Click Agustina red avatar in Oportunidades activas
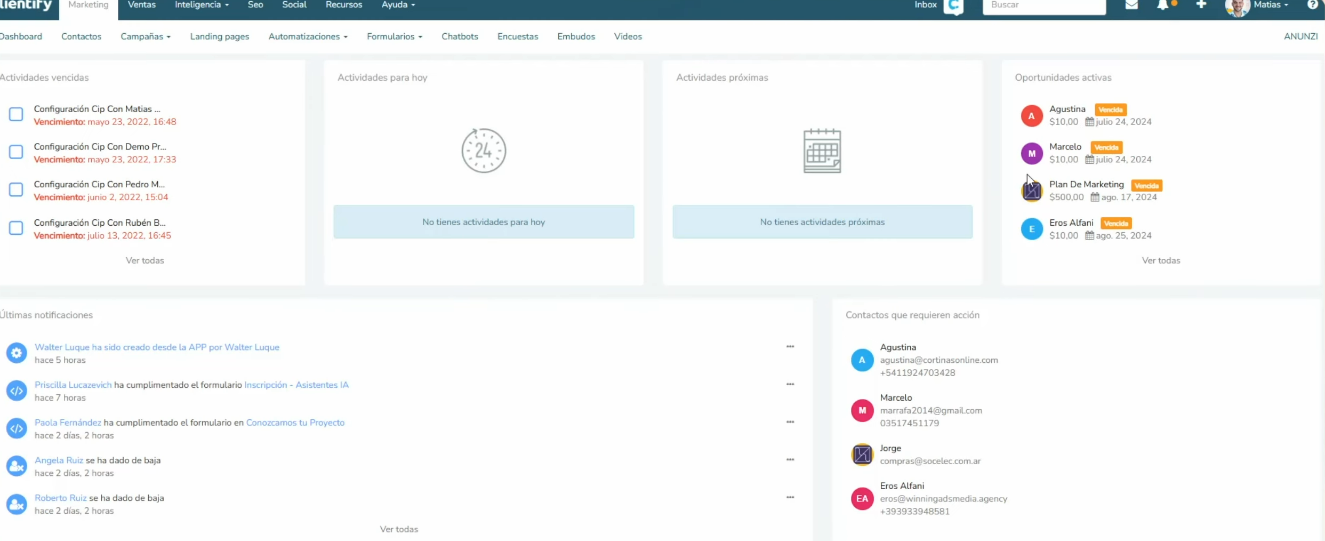This screenshot has height=541, width=1325. 1032,115
